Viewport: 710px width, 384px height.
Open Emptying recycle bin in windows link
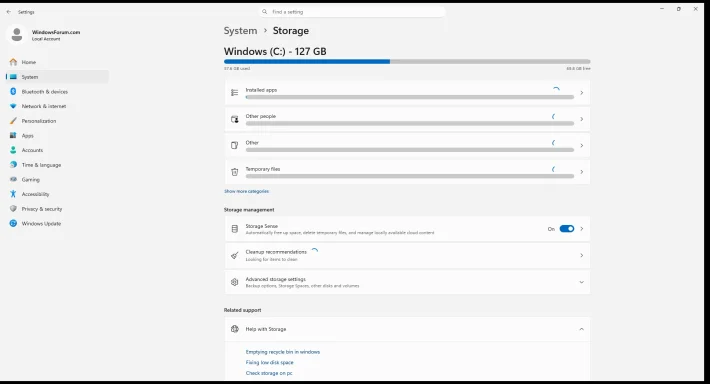(x=283, y=352)
